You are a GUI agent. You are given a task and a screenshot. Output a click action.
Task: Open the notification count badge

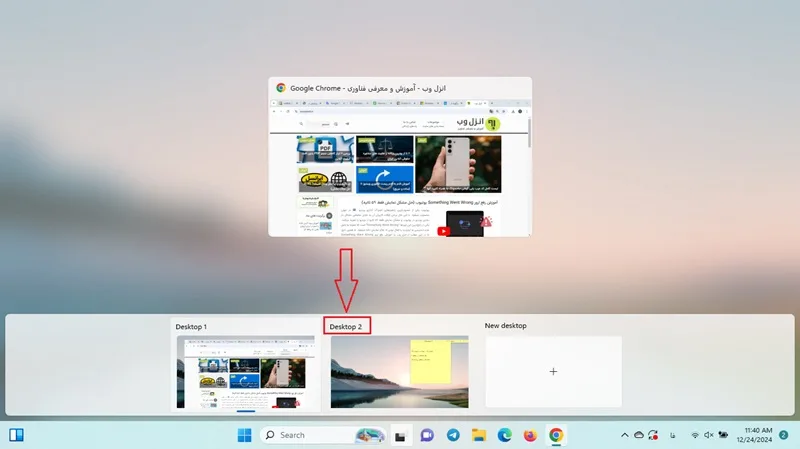pos(784,435)
